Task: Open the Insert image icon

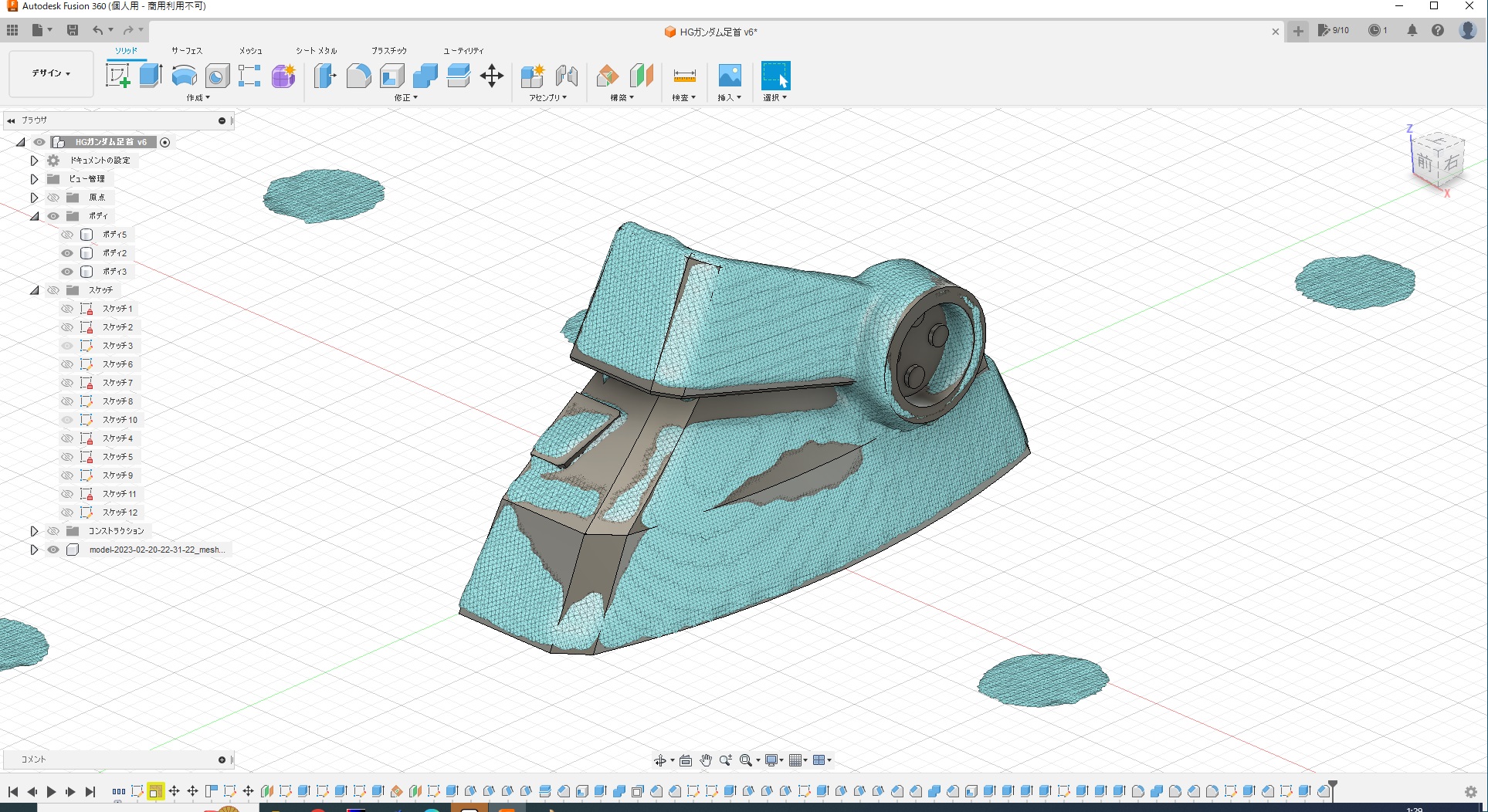Action: pos(729,76)
